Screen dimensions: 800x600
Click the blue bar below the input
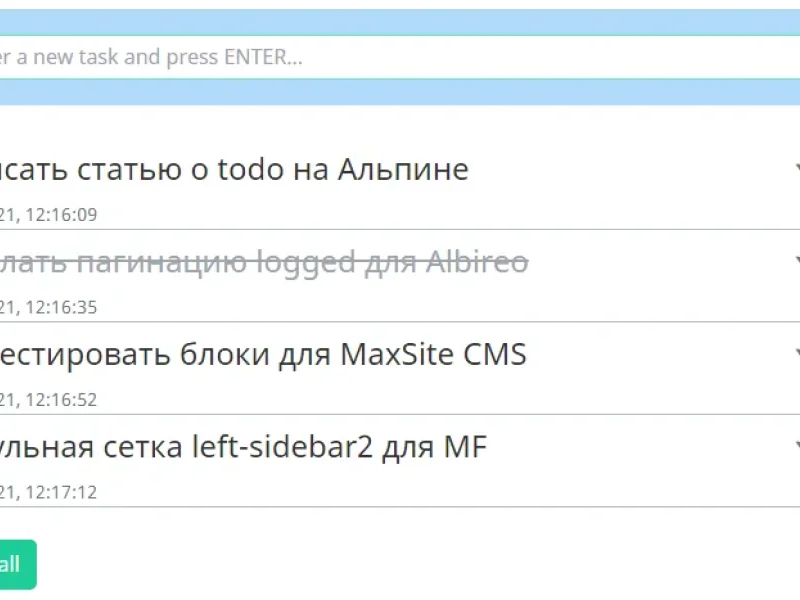tap(400, 92)
